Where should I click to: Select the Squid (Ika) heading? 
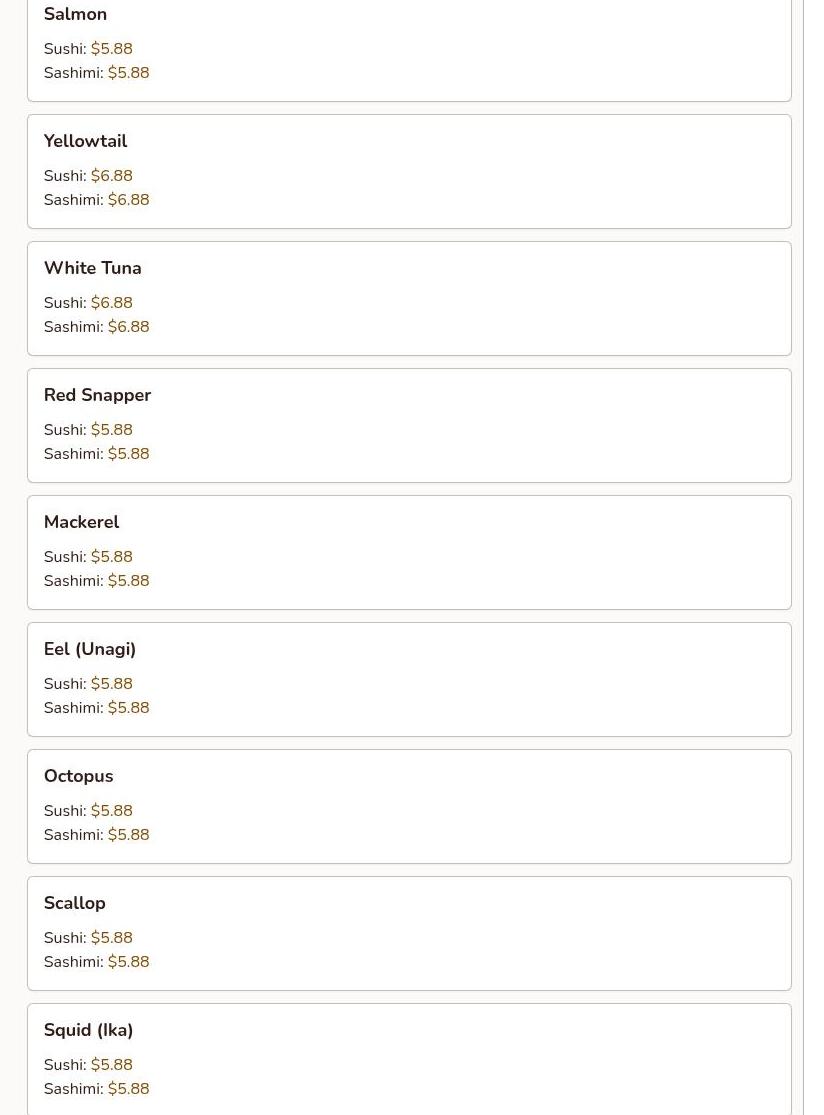click(x=88, y=1030)
